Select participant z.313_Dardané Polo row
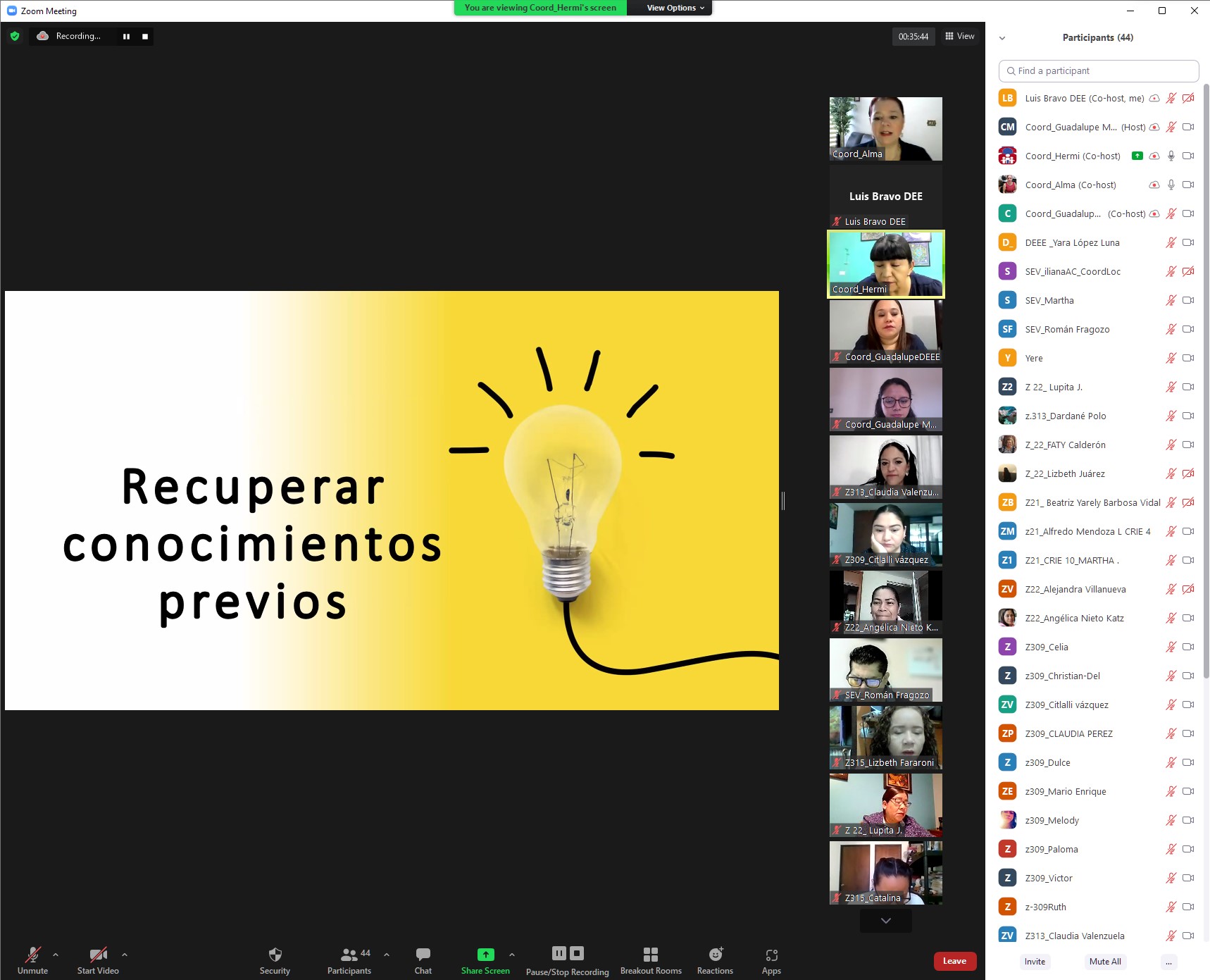The height and width of the screenshot is (980, 1210). click(1097, 416)
